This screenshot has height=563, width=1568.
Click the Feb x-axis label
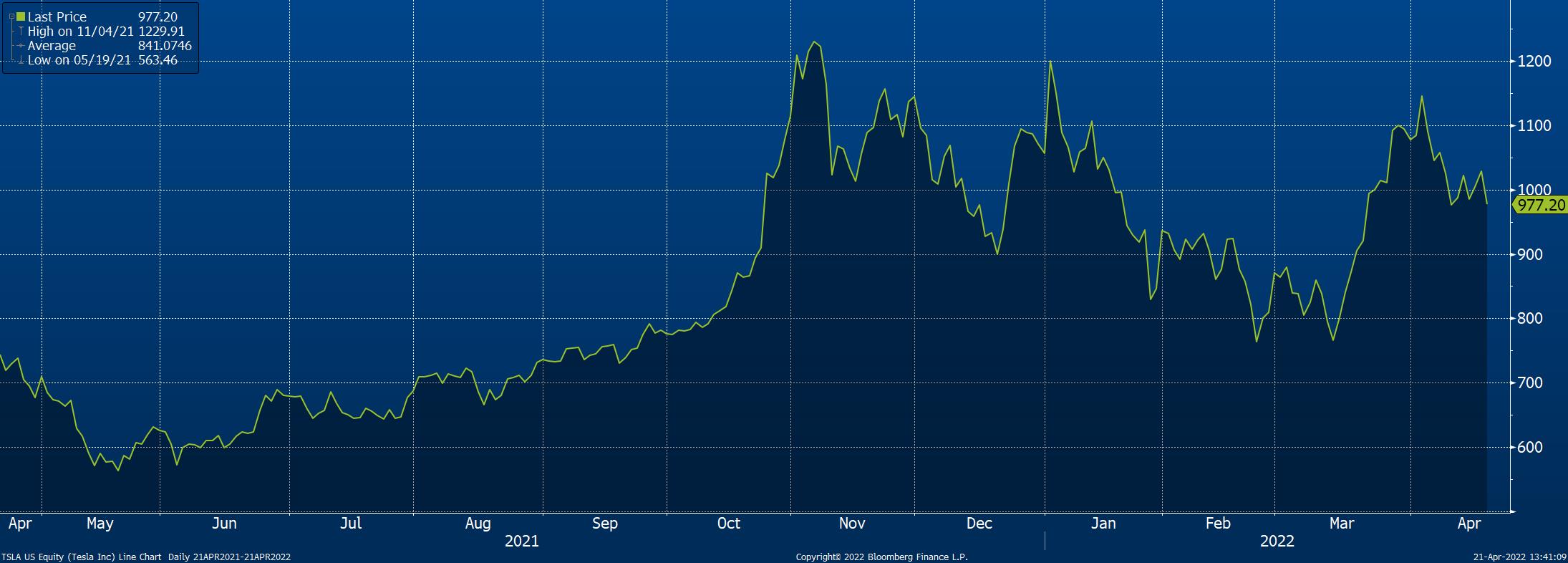pyautogui.click(x=1218, y=524)
